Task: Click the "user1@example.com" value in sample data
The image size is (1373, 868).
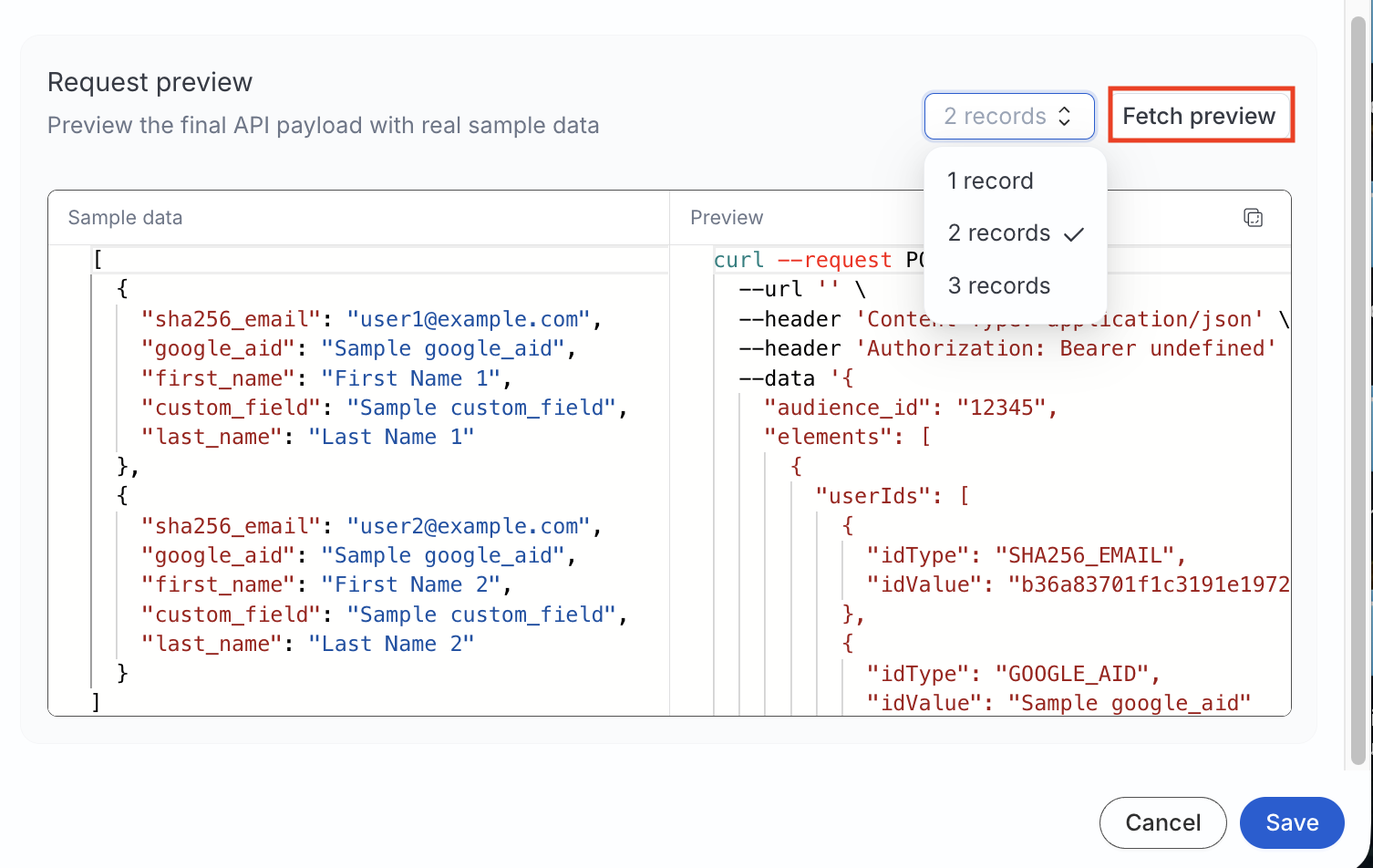Action: 469,319
